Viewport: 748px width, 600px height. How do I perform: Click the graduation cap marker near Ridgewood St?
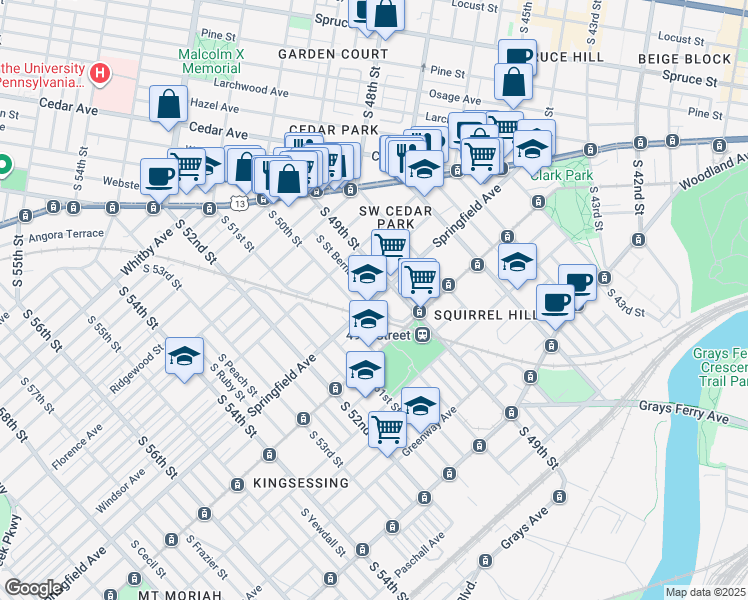pyautogui.click(x=185, y=358)
